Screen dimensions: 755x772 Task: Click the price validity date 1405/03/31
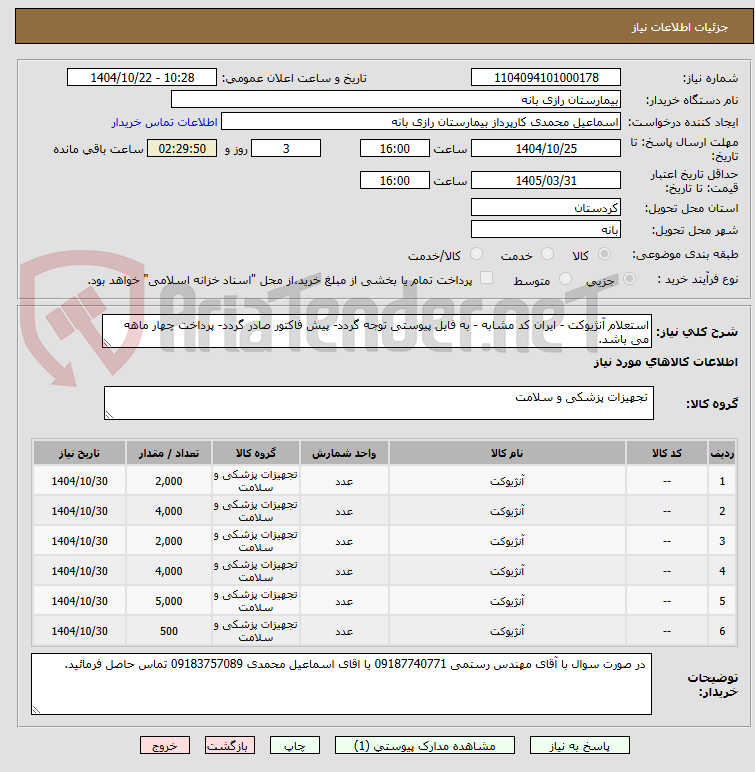(546, 180)
